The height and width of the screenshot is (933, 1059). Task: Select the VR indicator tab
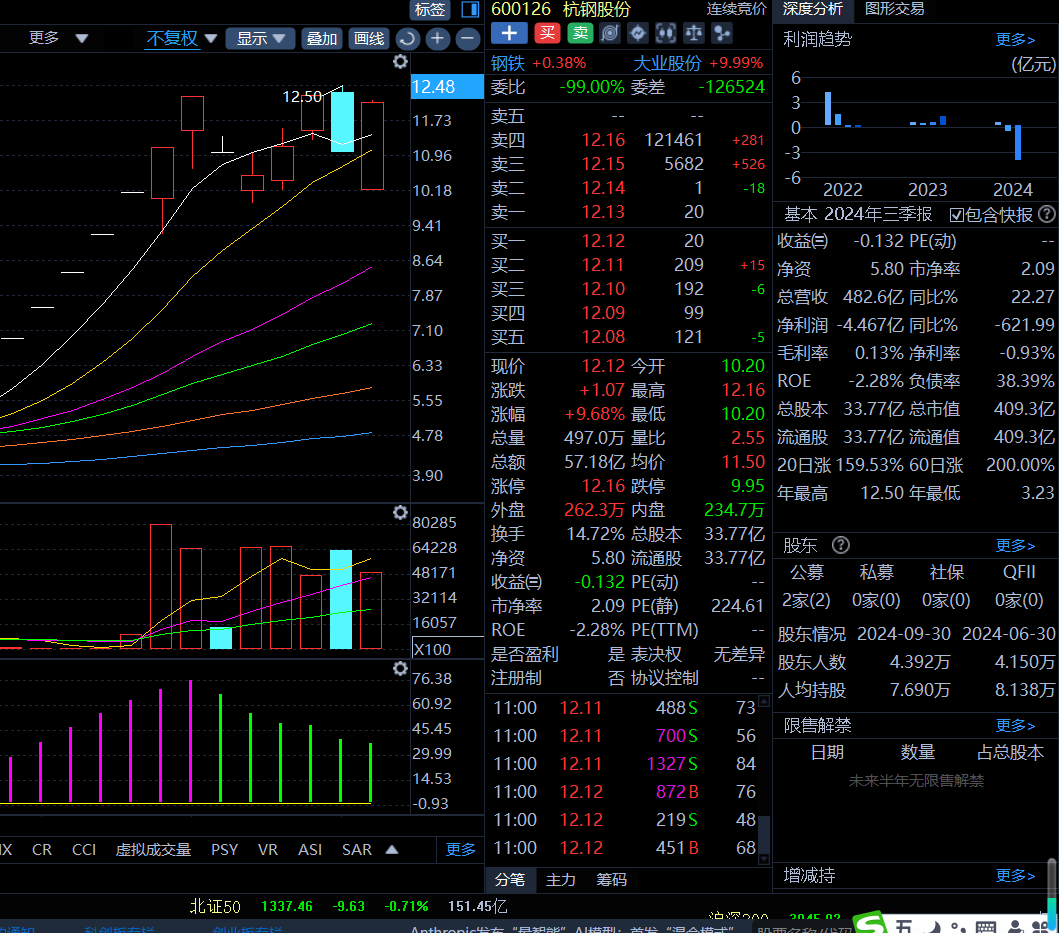[x=267, y=849]
